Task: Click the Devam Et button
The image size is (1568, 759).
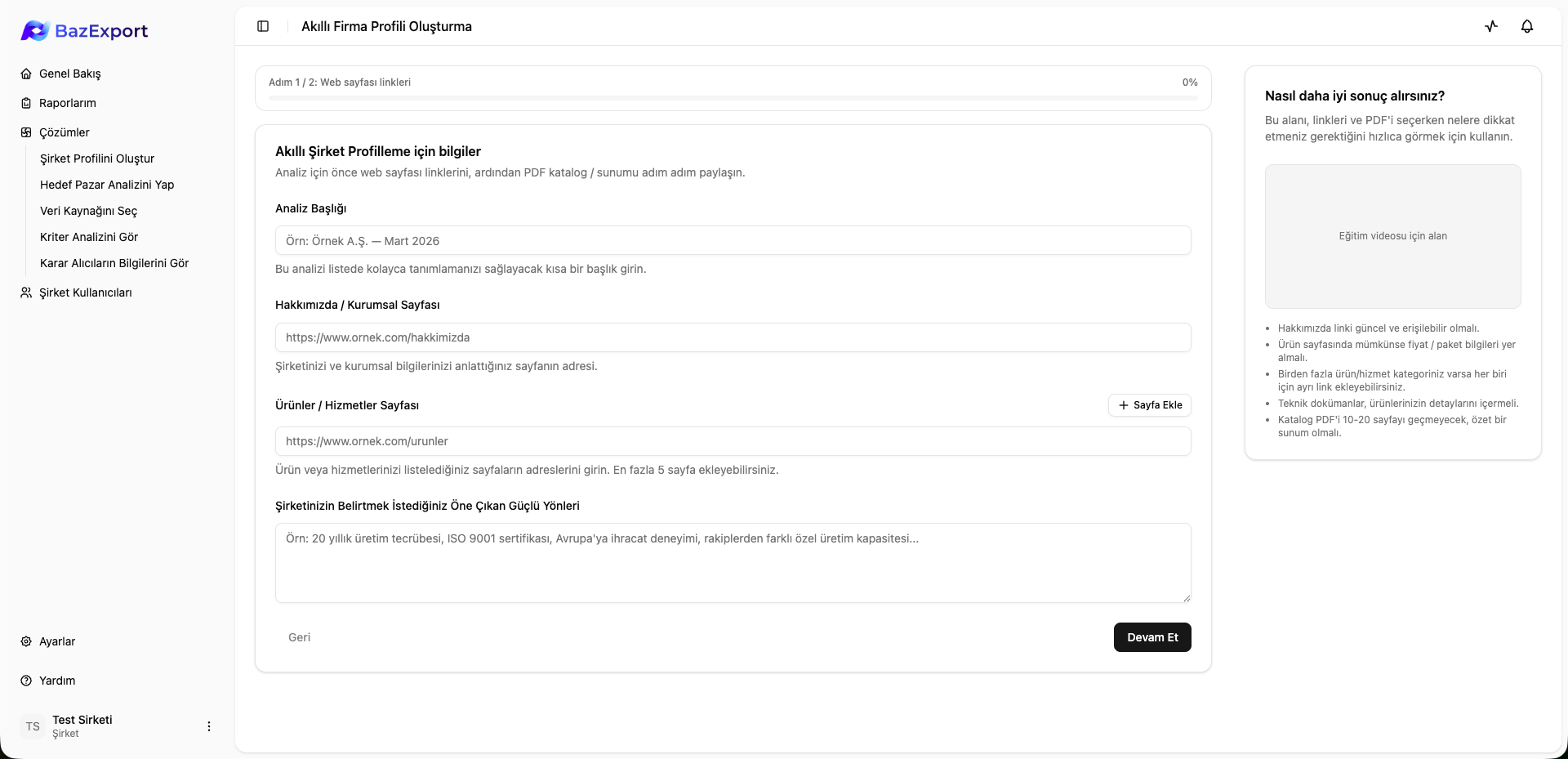Action: click(x=1152, y=637)
